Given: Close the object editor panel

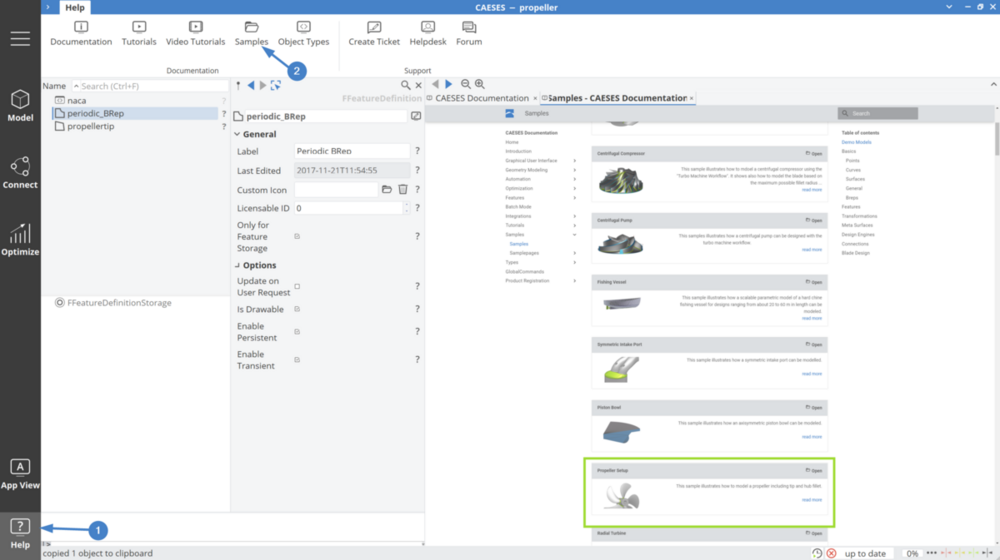Looking at the screenshot, I should (x=419, y=85).
